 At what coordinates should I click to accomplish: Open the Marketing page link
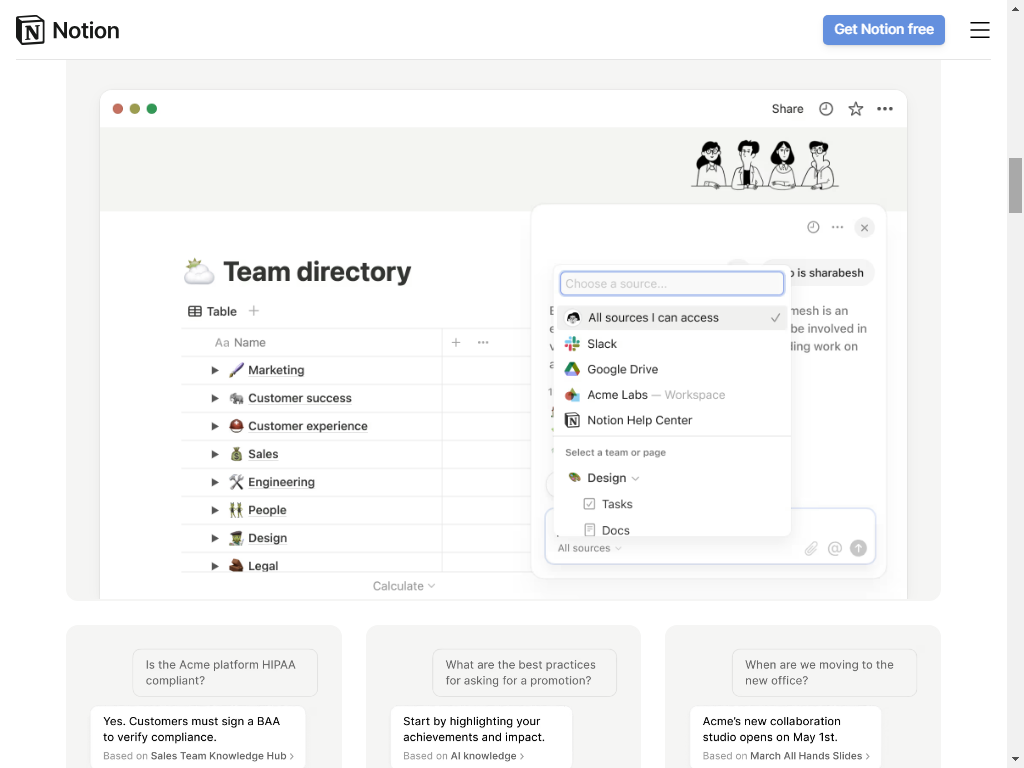pyautogui.click(x=276, y=370)
